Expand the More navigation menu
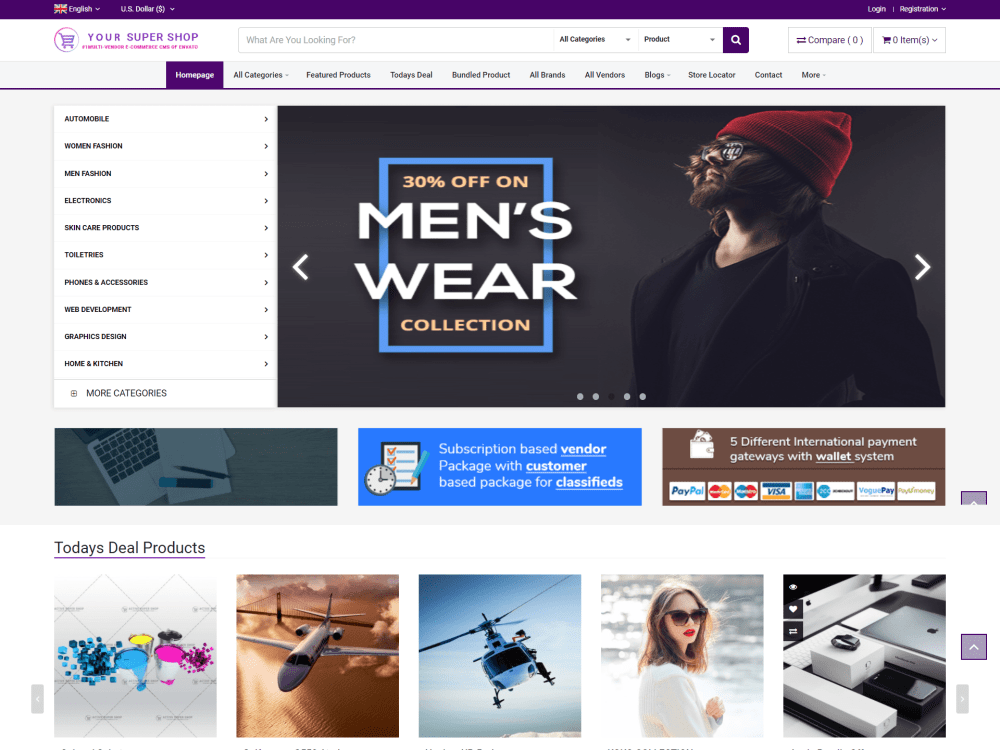1000x750 pixels. 813,75
